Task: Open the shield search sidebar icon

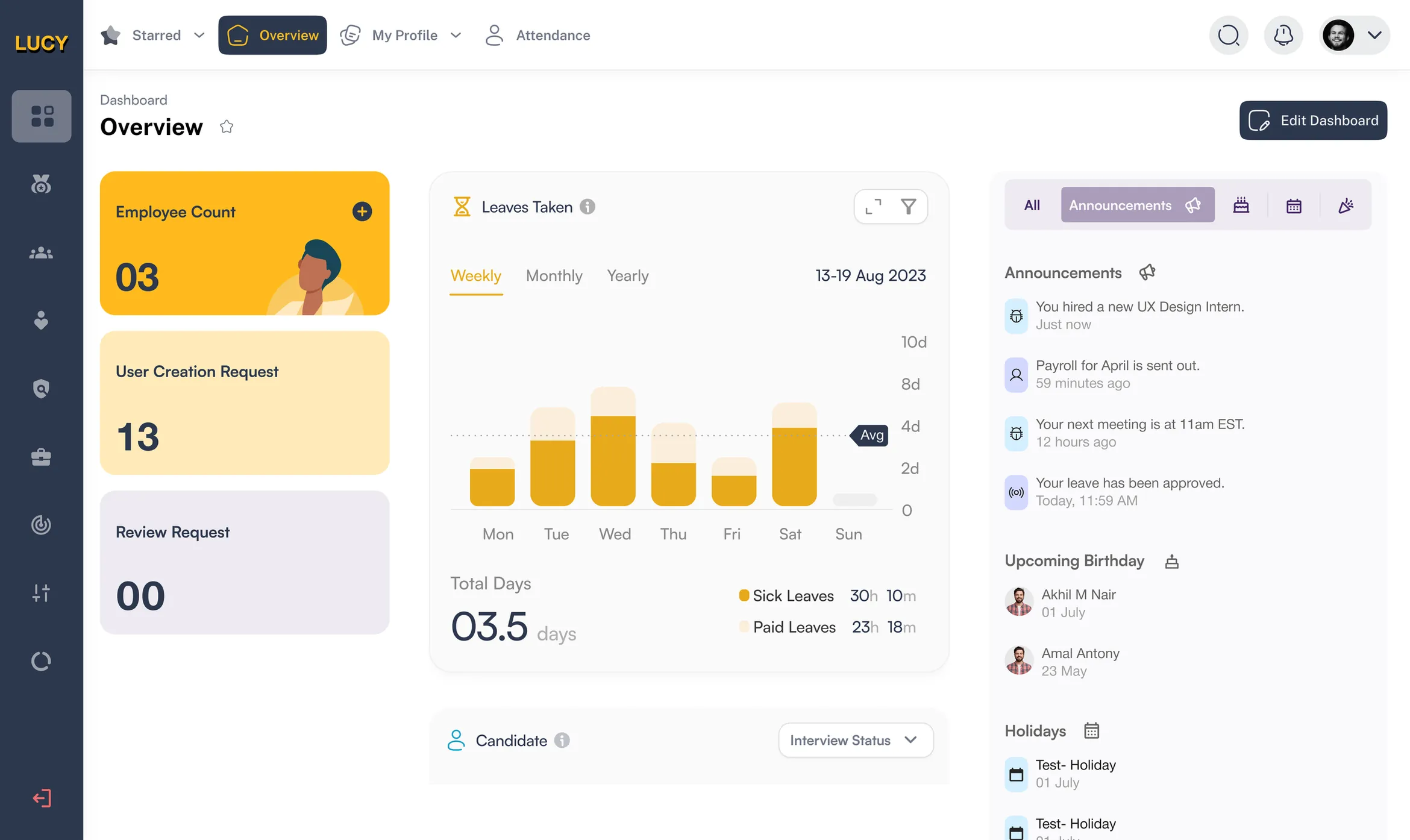Action: tap(41, 389)
